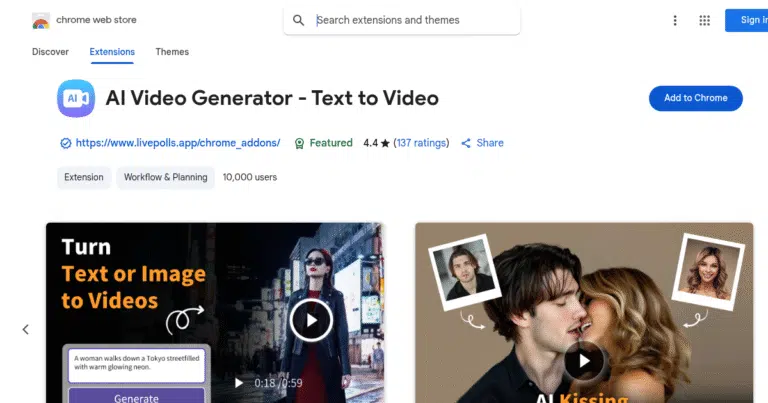Click the Share icon
Viewport: 768px width, 403px height.
pyautogui.click(x=466, y=143)
